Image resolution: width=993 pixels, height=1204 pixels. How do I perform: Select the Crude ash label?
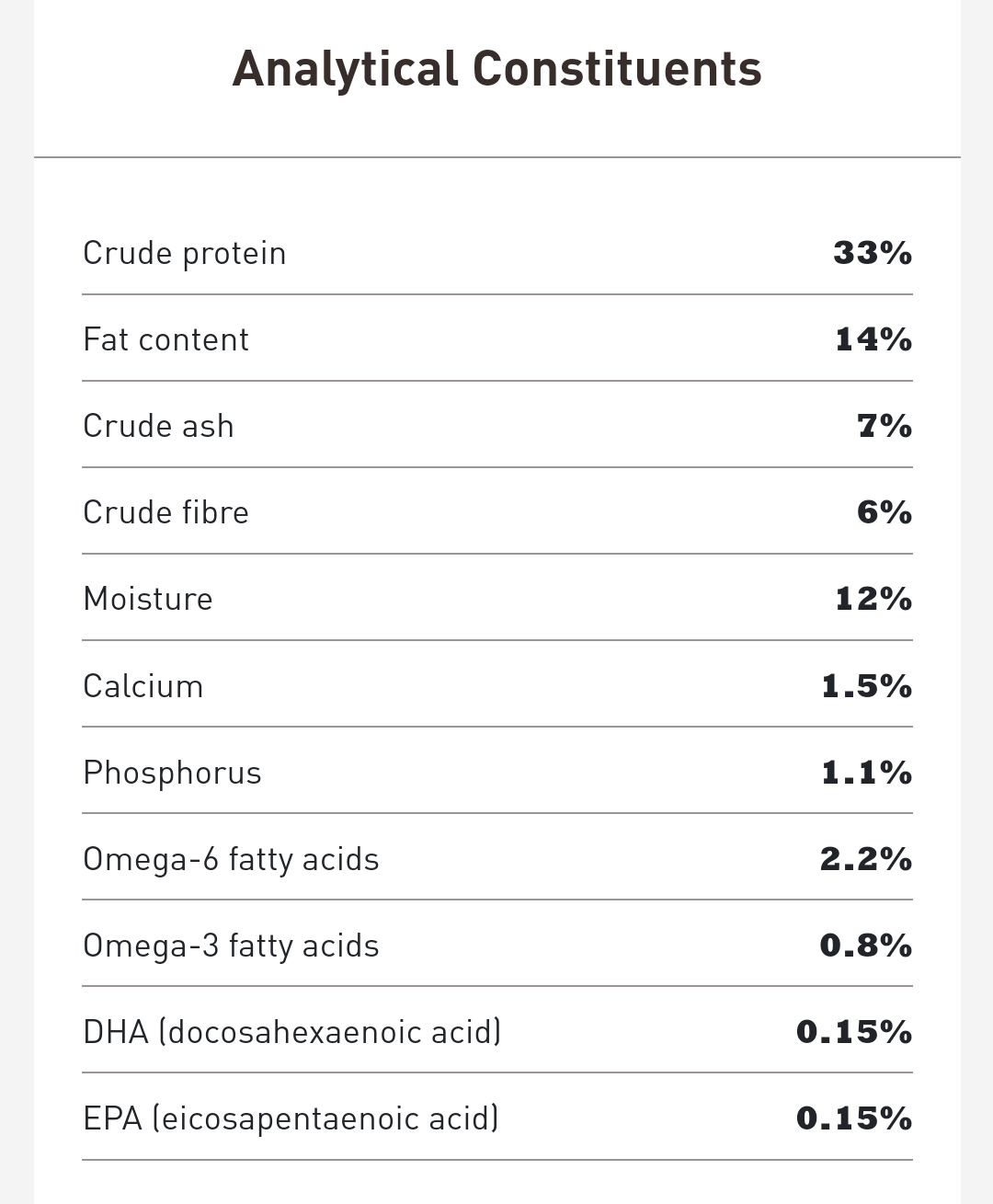pyautogui.click(x=158, y=426)
